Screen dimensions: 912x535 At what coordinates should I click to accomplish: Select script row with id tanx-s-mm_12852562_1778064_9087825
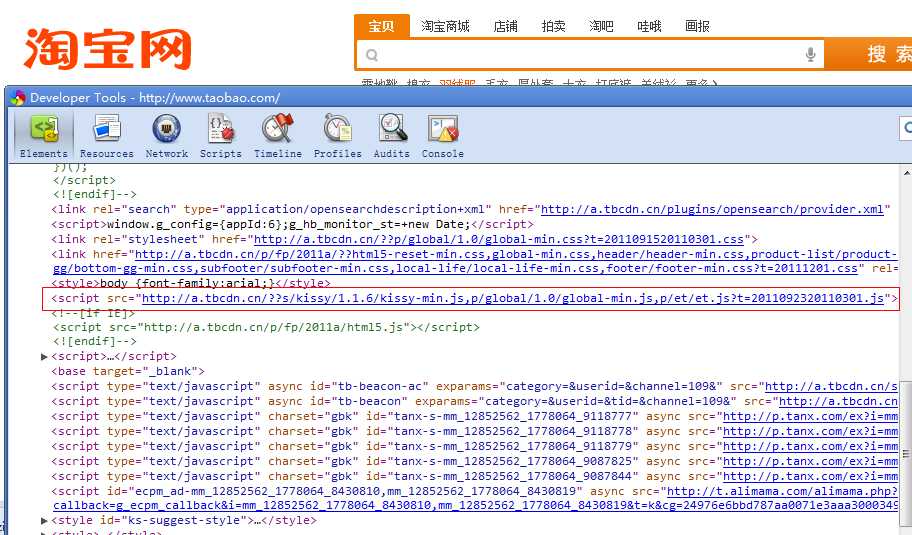click(475, 462)
